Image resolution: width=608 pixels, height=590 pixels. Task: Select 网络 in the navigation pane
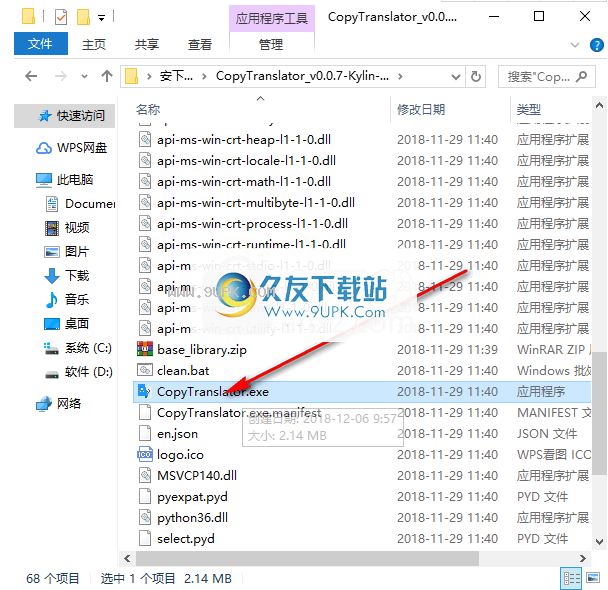coord(59,404)
